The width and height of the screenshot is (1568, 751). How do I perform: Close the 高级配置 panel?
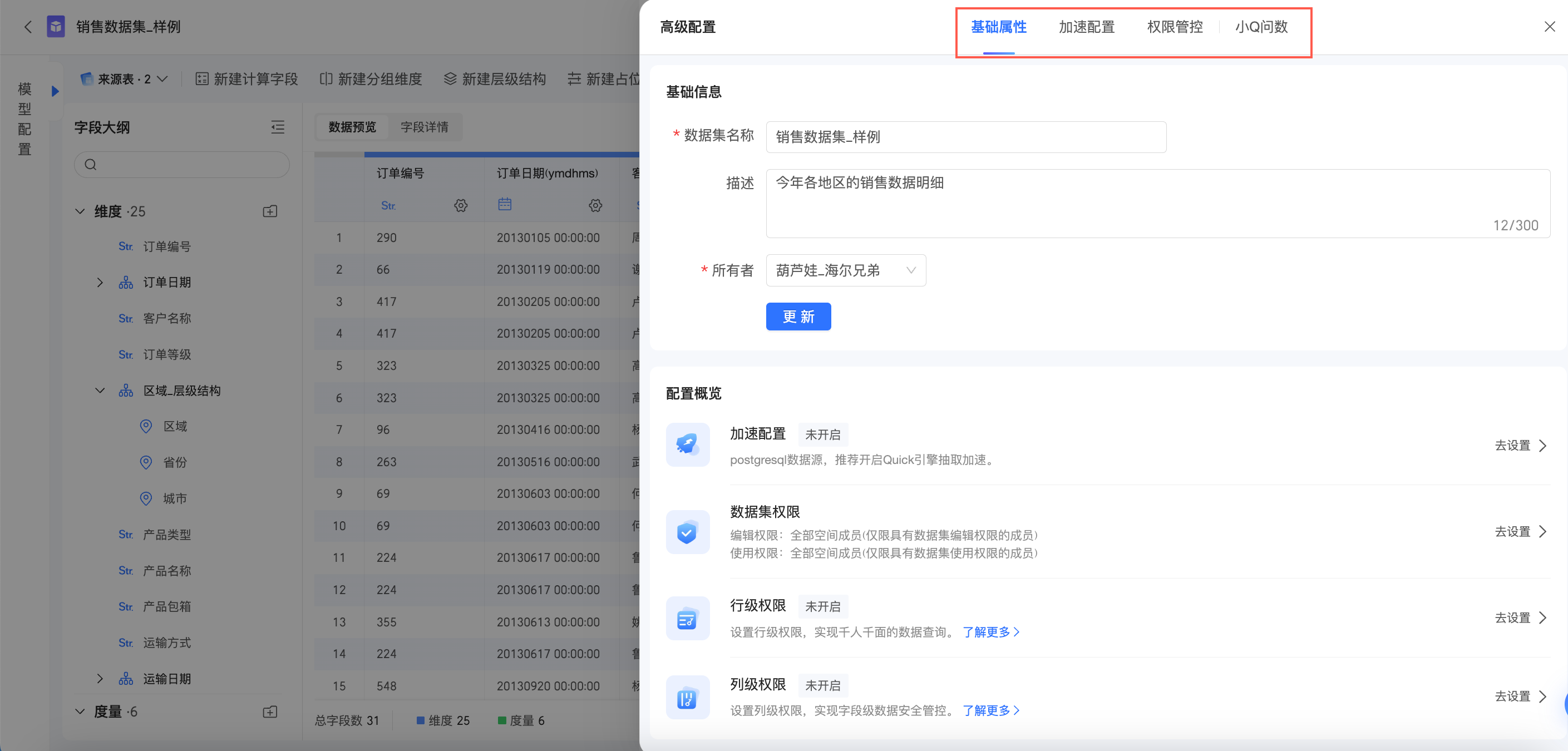[x=1549, y=27]
